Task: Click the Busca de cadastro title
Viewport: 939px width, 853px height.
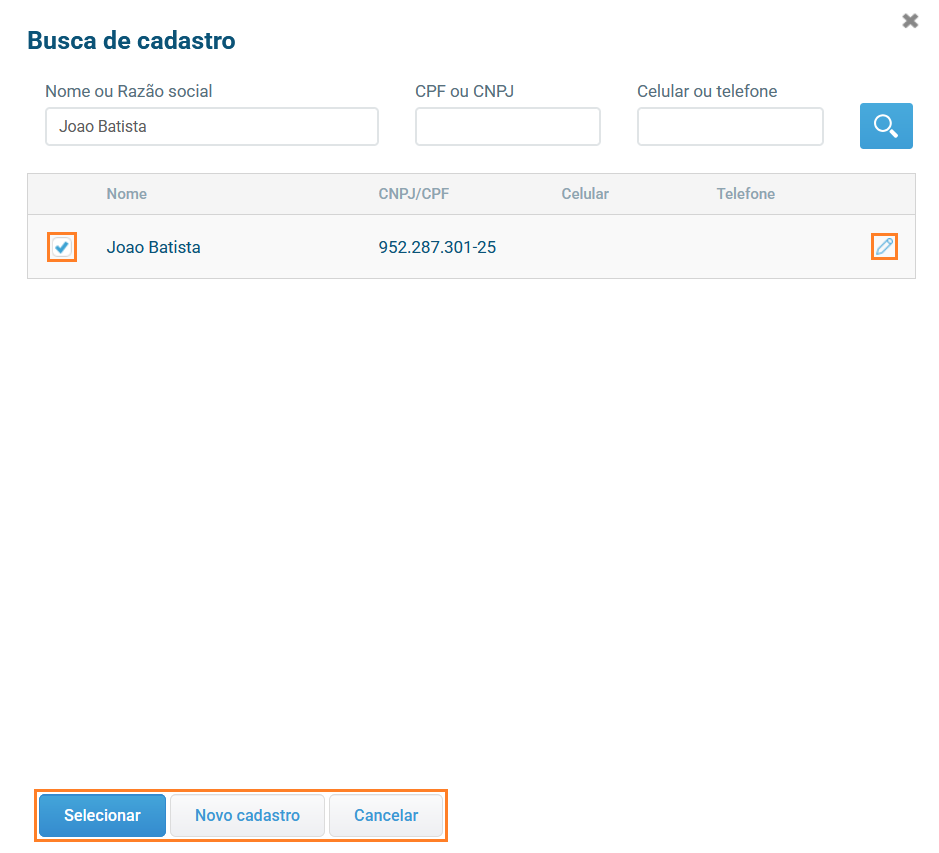Action: pos(131,41)
